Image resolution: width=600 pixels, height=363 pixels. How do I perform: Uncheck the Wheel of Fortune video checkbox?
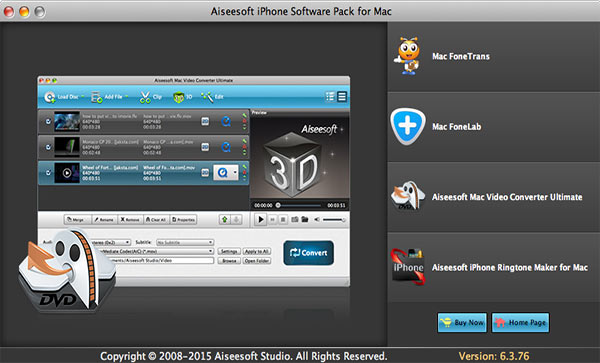49,173
